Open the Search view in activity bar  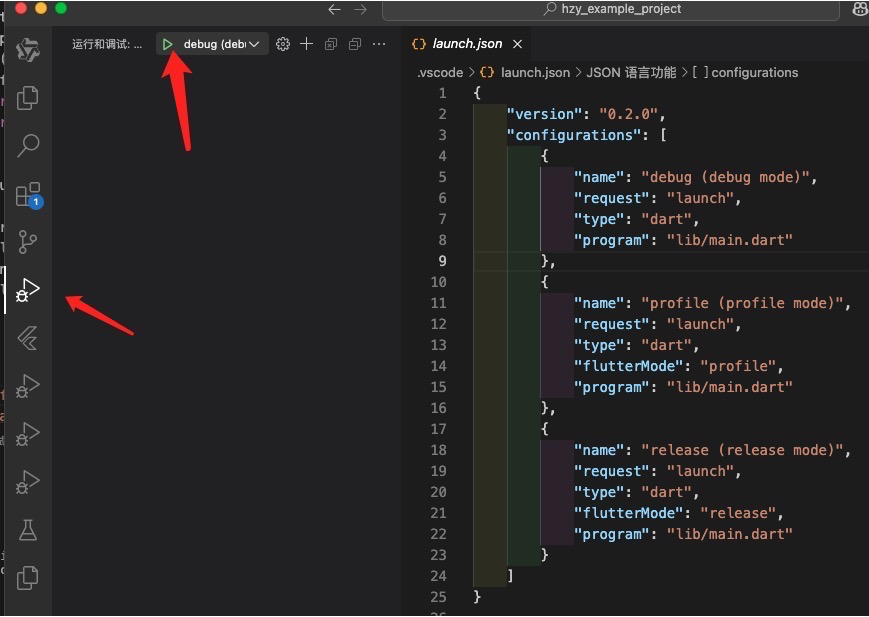28,146
